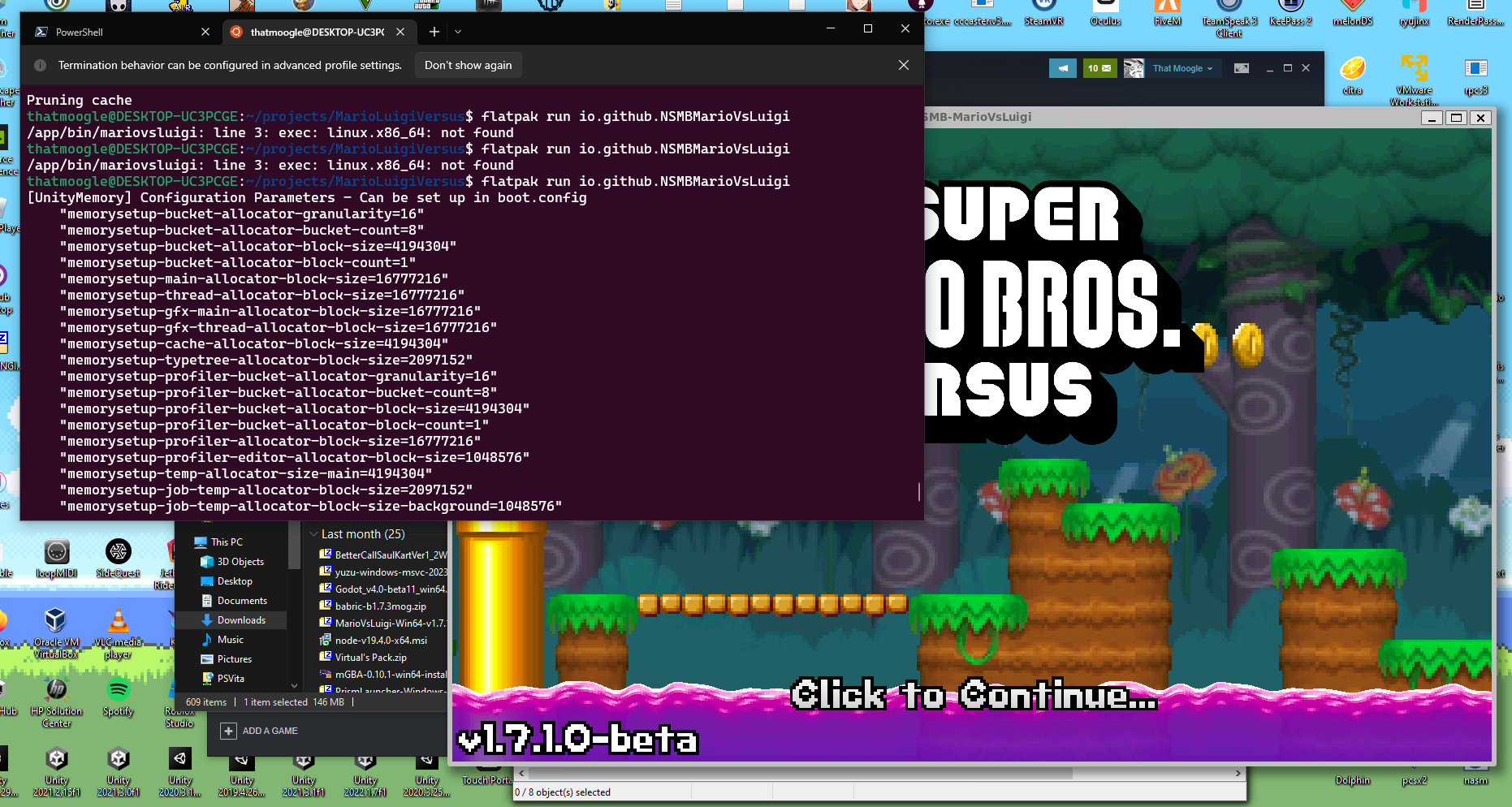1512x807 pixels.
Task: Open Steam announcements via the megaphone icon
Action: (1063, 68)
